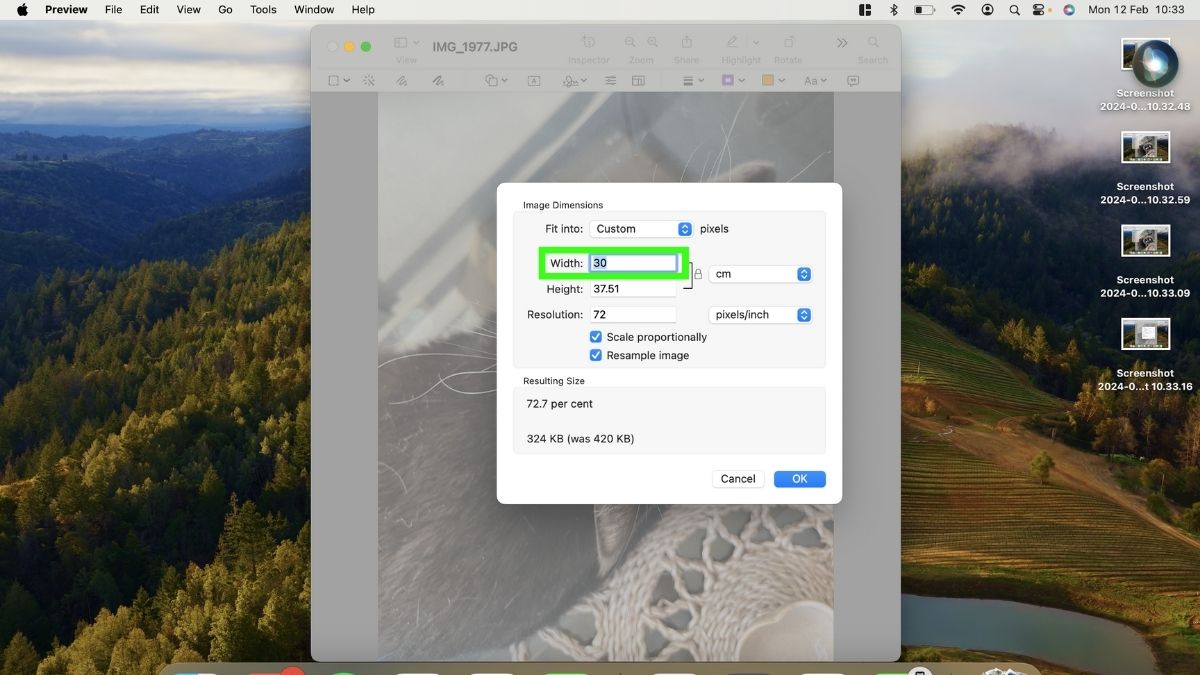Click the Rotate toolbar icon

point(788,43)
